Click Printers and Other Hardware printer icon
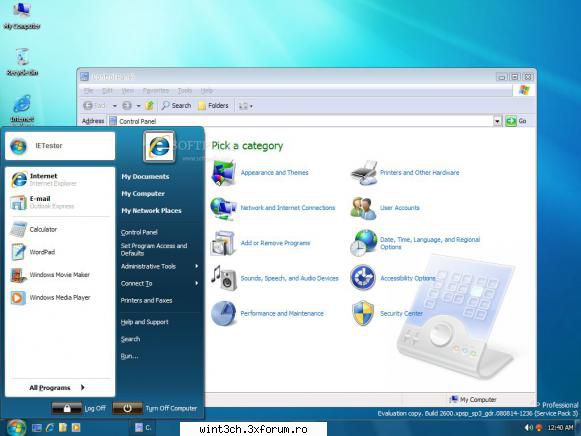 click(x=363, y=173)
